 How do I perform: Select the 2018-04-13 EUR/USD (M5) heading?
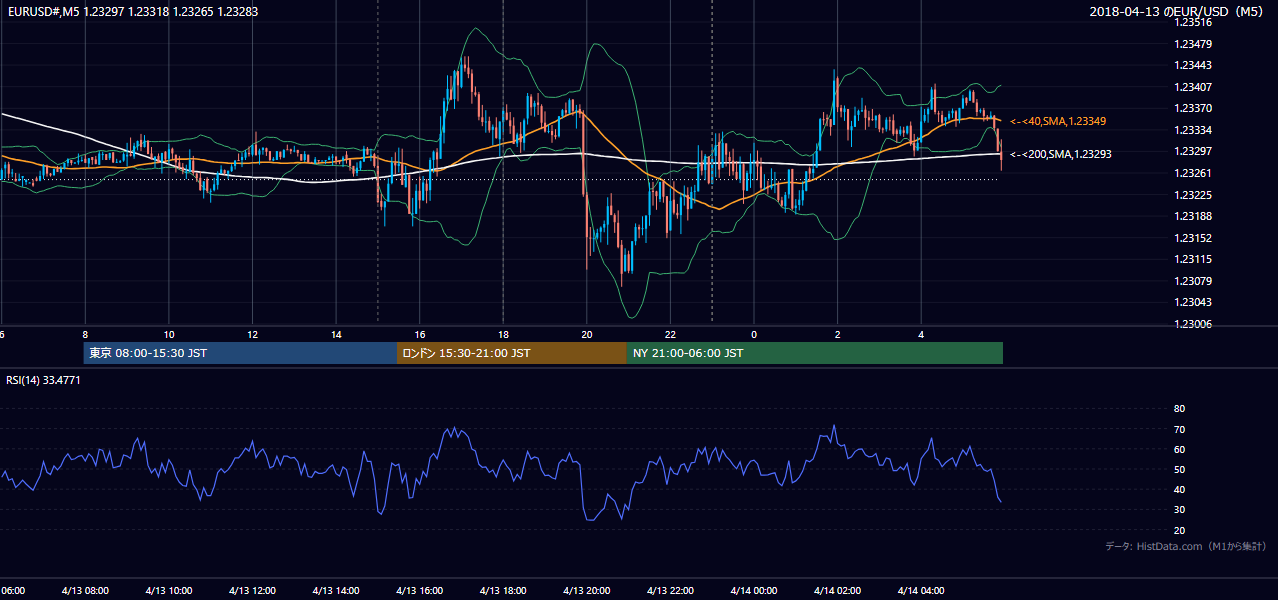pyautogui.click(x=1178, y=11)
